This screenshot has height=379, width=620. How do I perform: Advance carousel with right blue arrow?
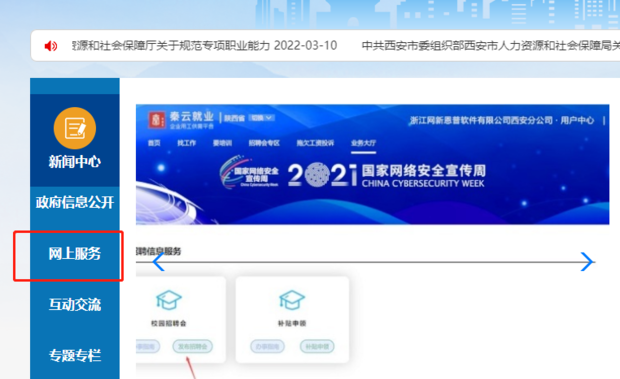click(x=587, y=262)
